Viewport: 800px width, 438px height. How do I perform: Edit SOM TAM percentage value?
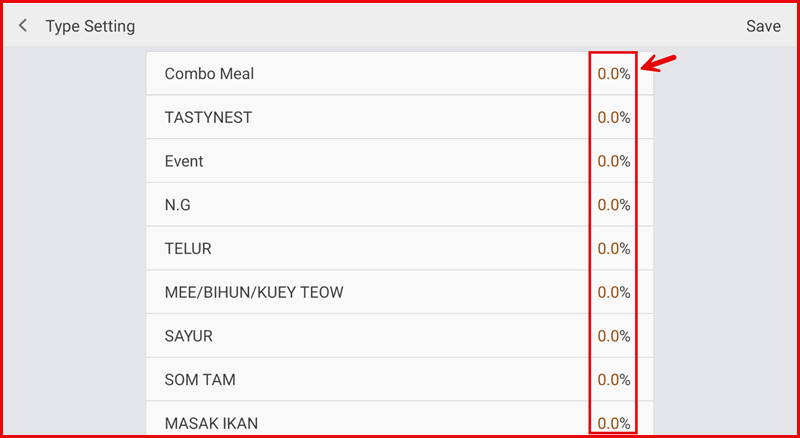point(613,380)
